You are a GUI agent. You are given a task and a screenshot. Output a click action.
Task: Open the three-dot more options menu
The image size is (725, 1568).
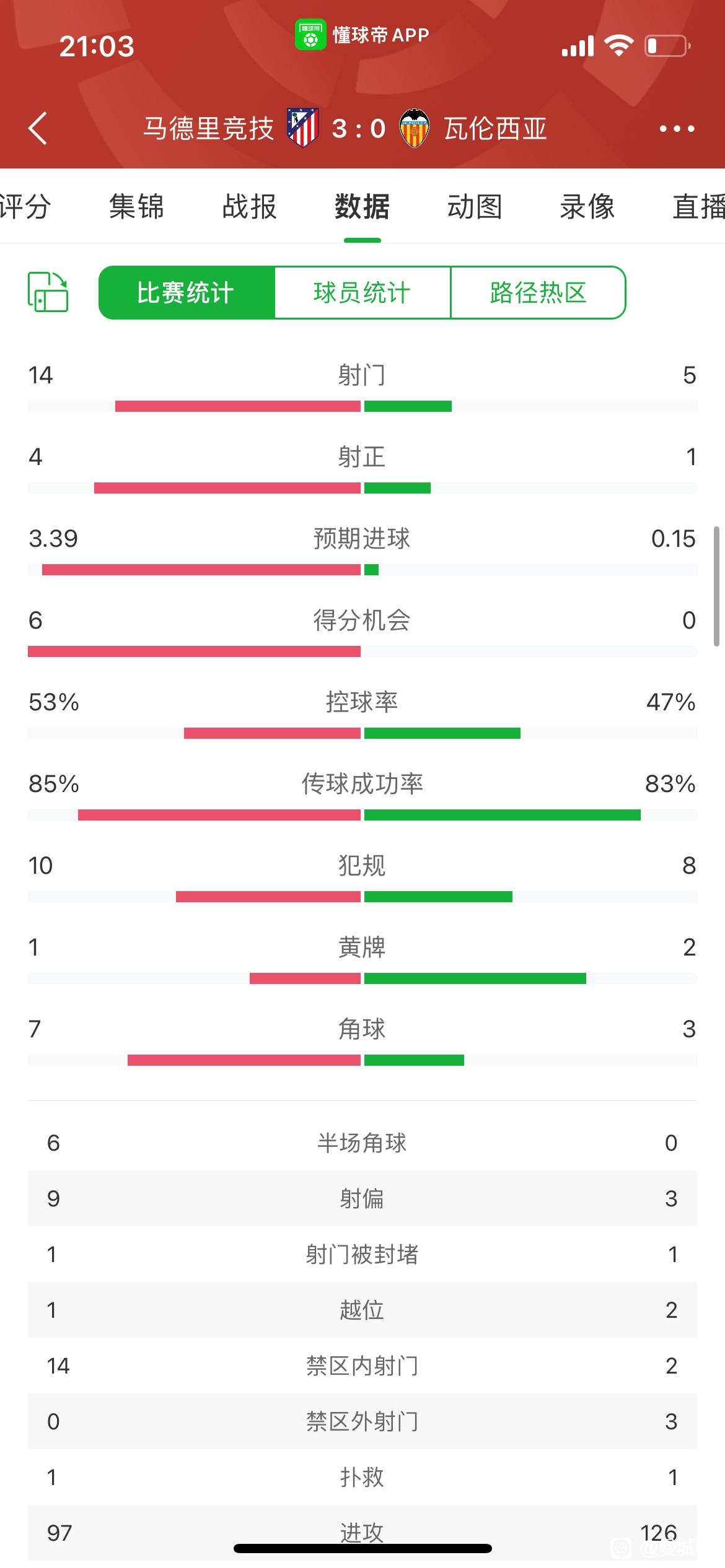point(677,129)
